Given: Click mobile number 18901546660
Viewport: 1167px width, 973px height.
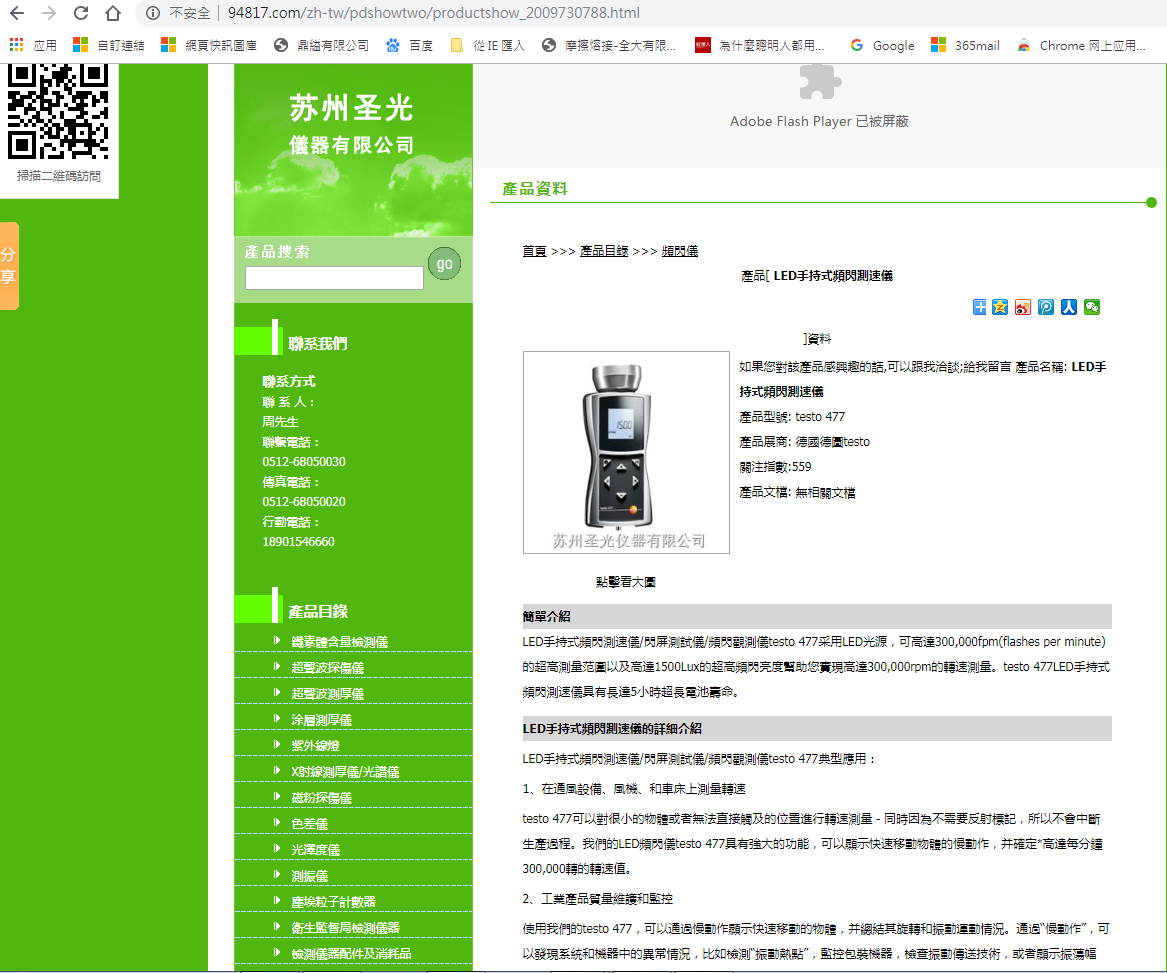Looking at the screenshot, I should click(298, 542).
